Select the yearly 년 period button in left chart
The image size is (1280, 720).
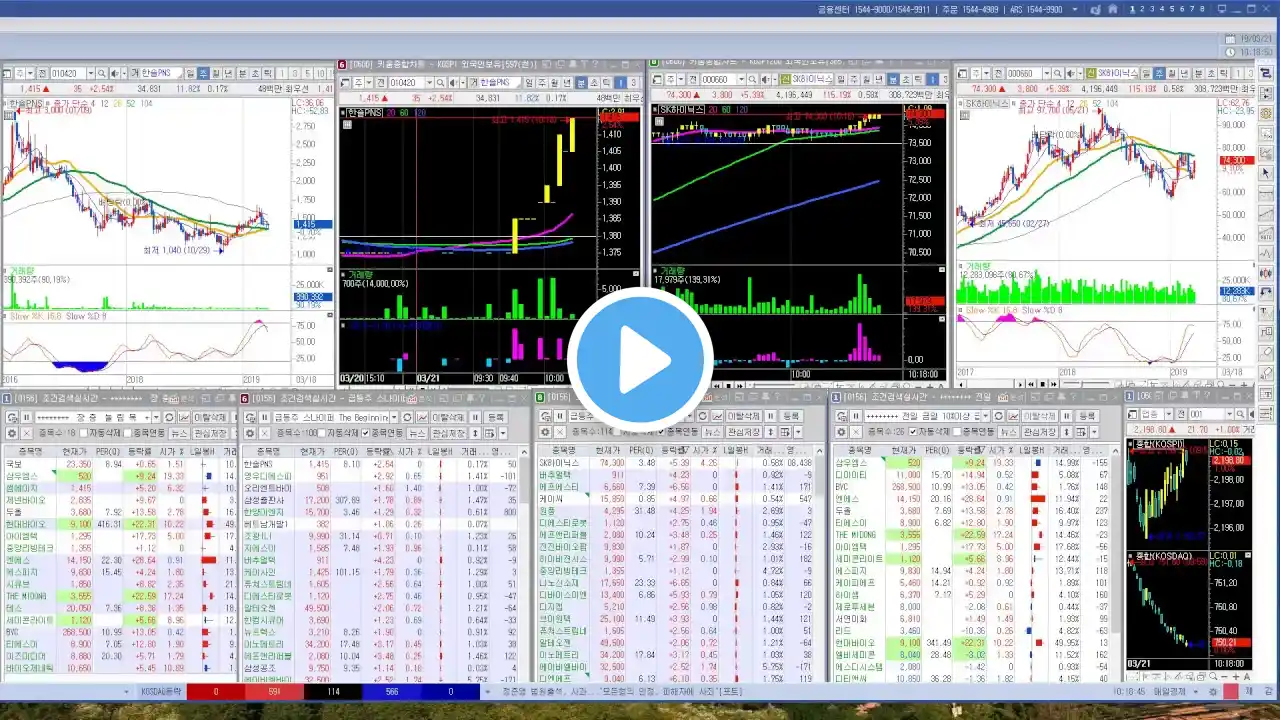coord(228,73)
